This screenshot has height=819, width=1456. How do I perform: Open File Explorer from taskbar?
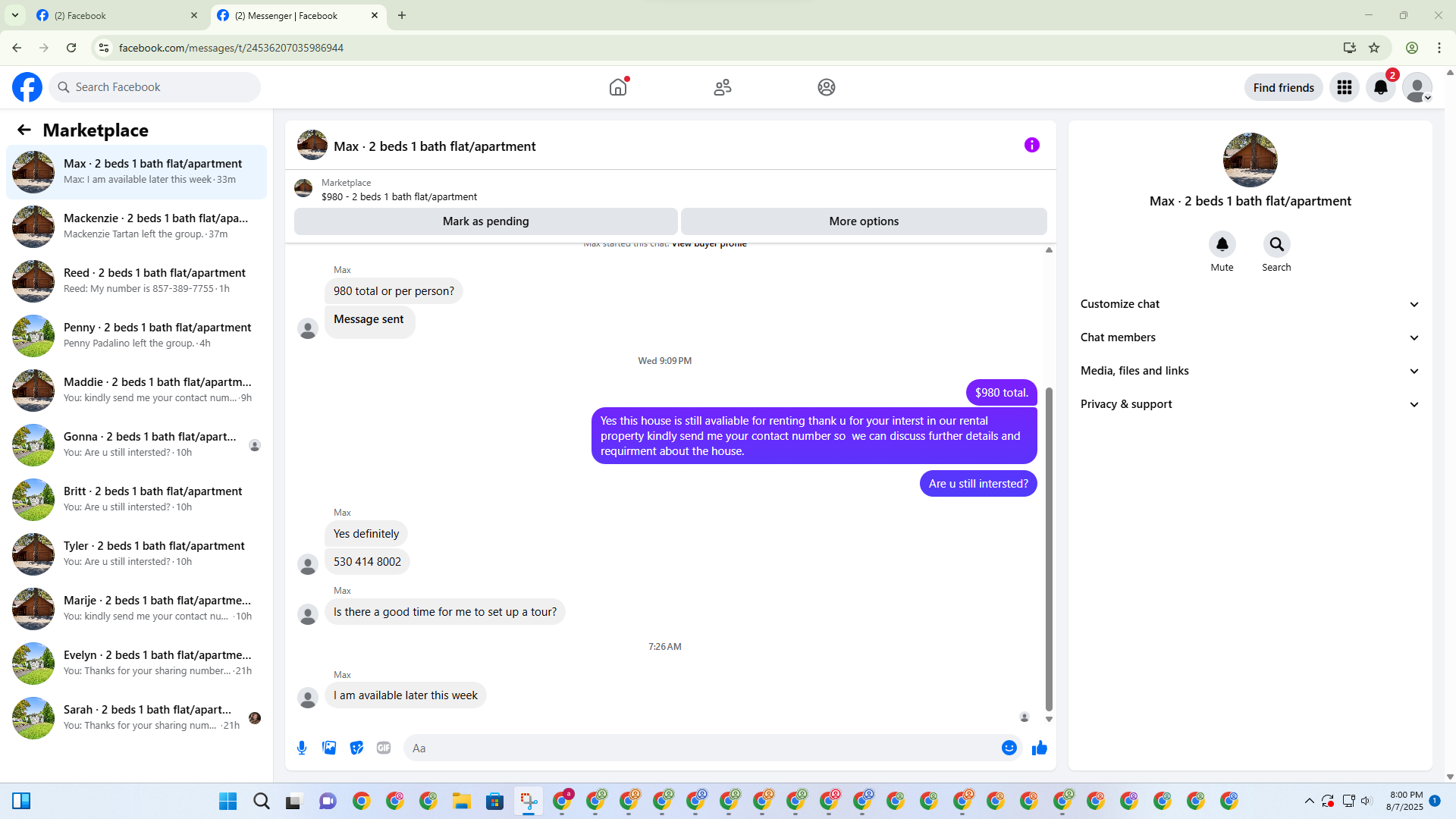[x=461, y=801]
